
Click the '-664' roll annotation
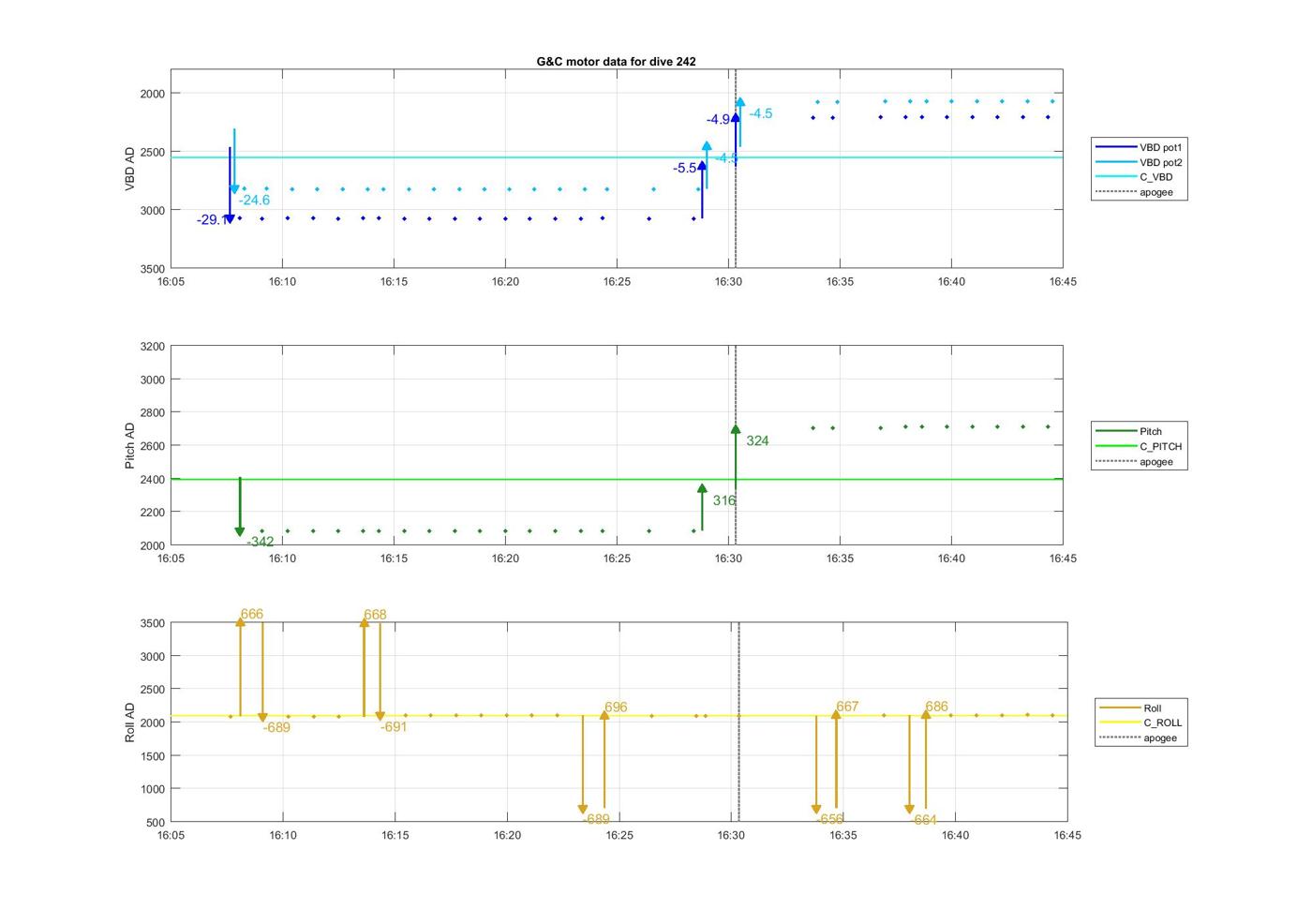[923, 819]
